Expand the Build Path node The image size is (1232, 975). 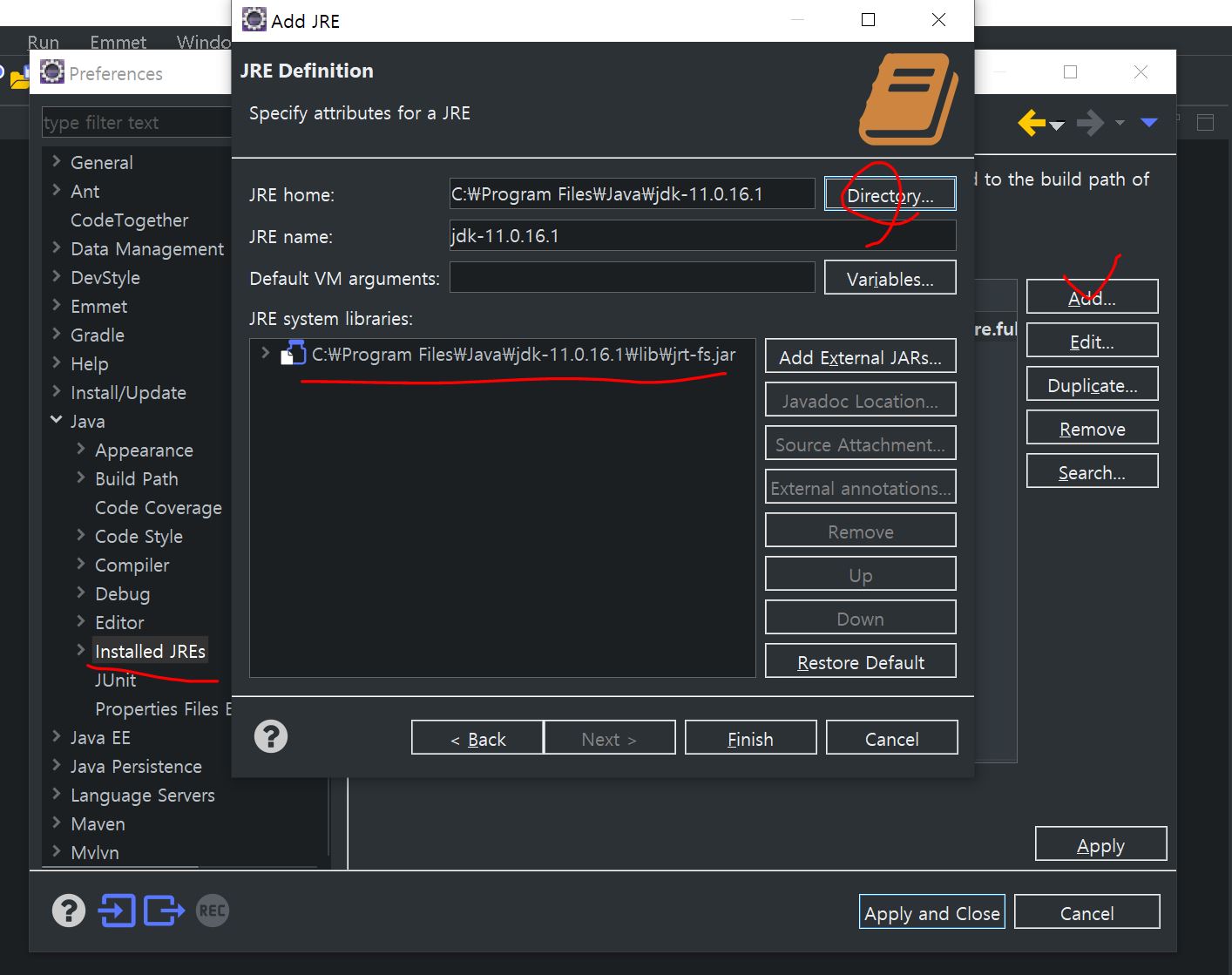(81, 477)
